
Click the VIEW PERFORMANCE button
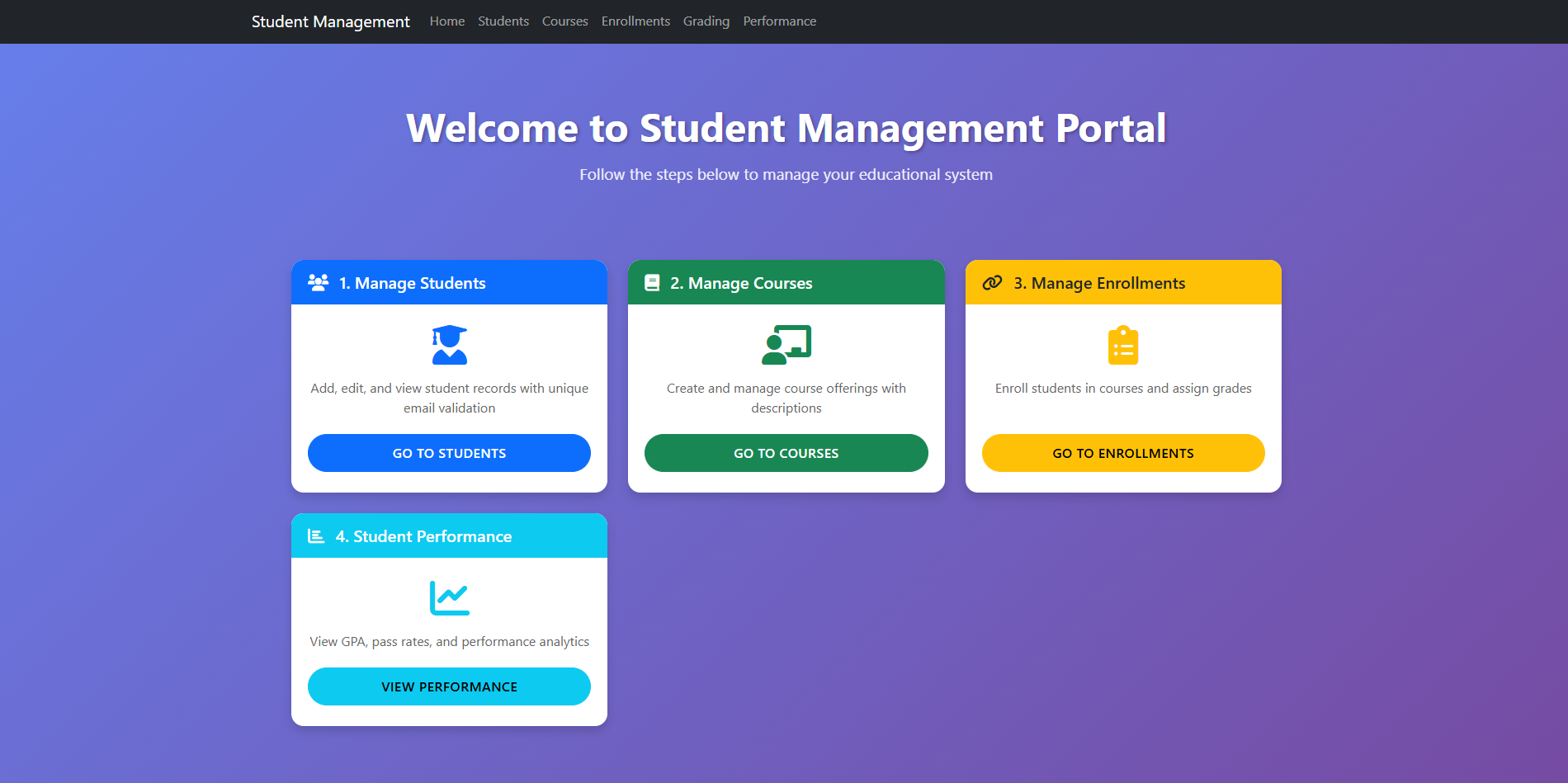point(449,686)
